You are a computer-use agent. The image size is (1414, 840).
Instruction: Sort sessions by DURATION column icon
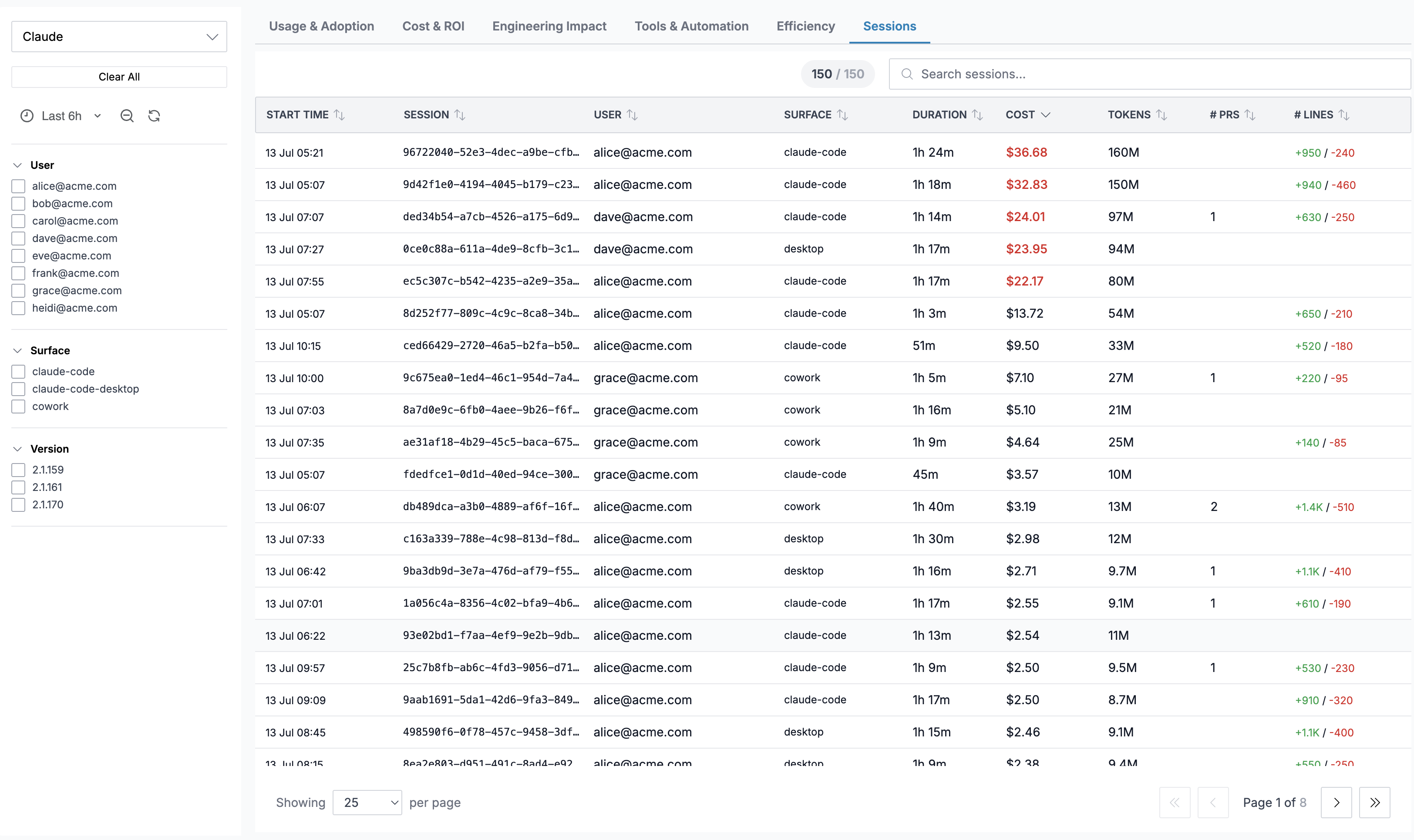(978, 115)
